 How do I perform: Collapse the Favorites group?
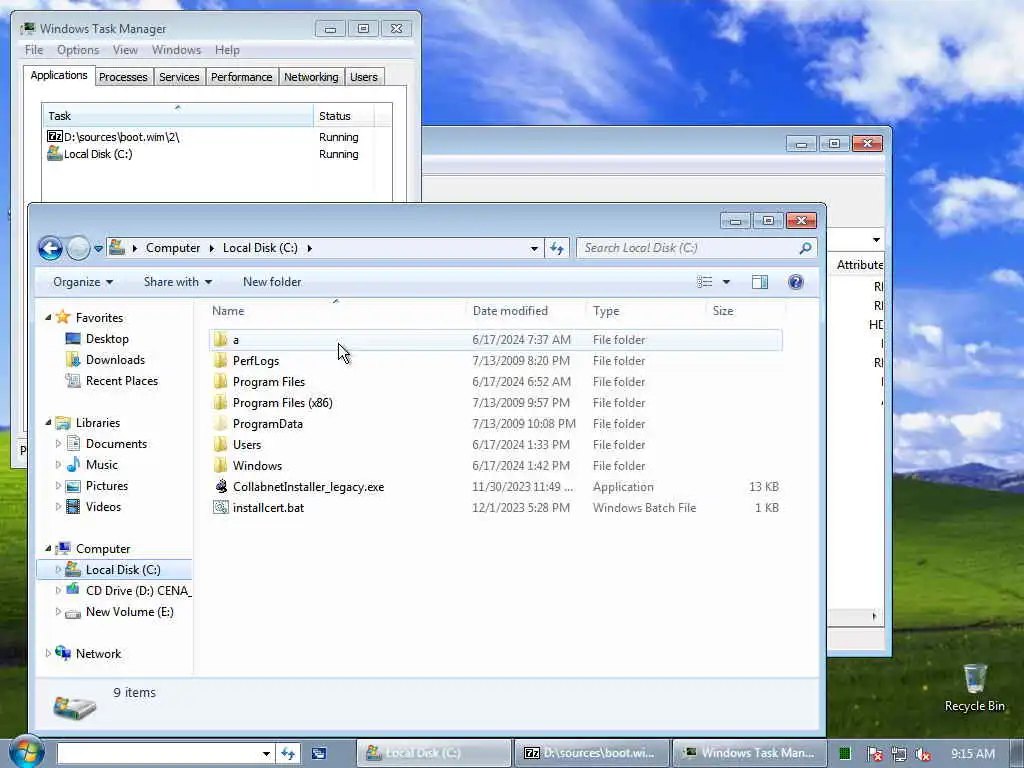coord(48,317)
